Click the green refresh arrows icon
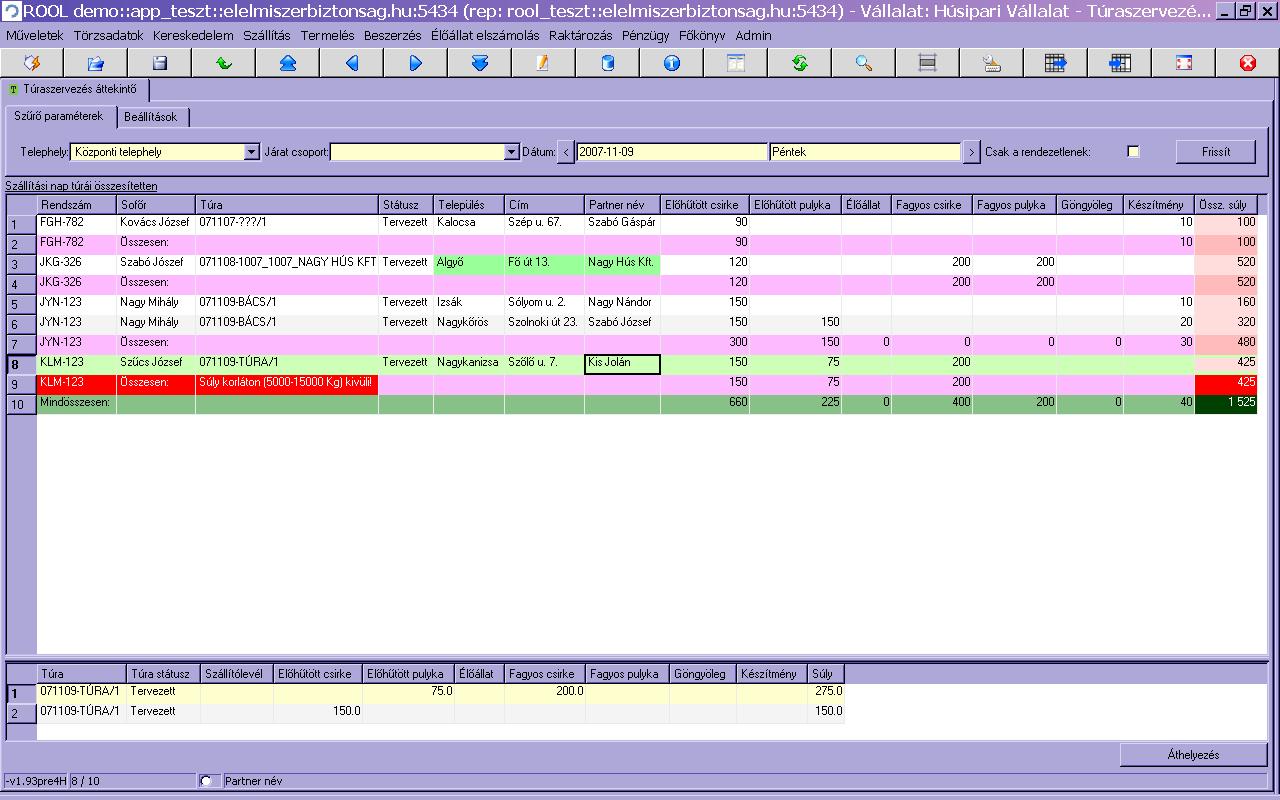The height and width of the screenshot is (800, 1280). [x=799, y=63]
